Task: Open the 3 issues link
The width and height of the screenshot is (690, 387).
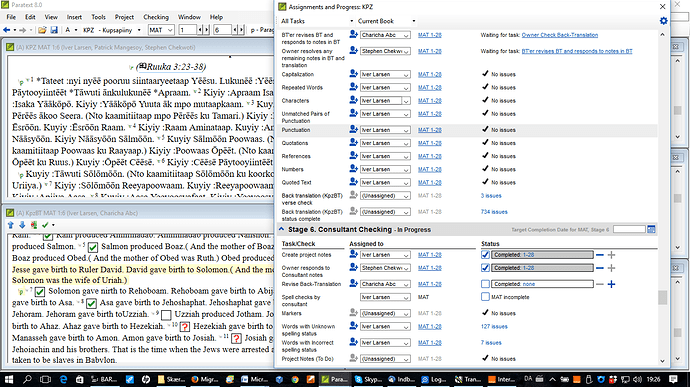Action: coord(491,195)
